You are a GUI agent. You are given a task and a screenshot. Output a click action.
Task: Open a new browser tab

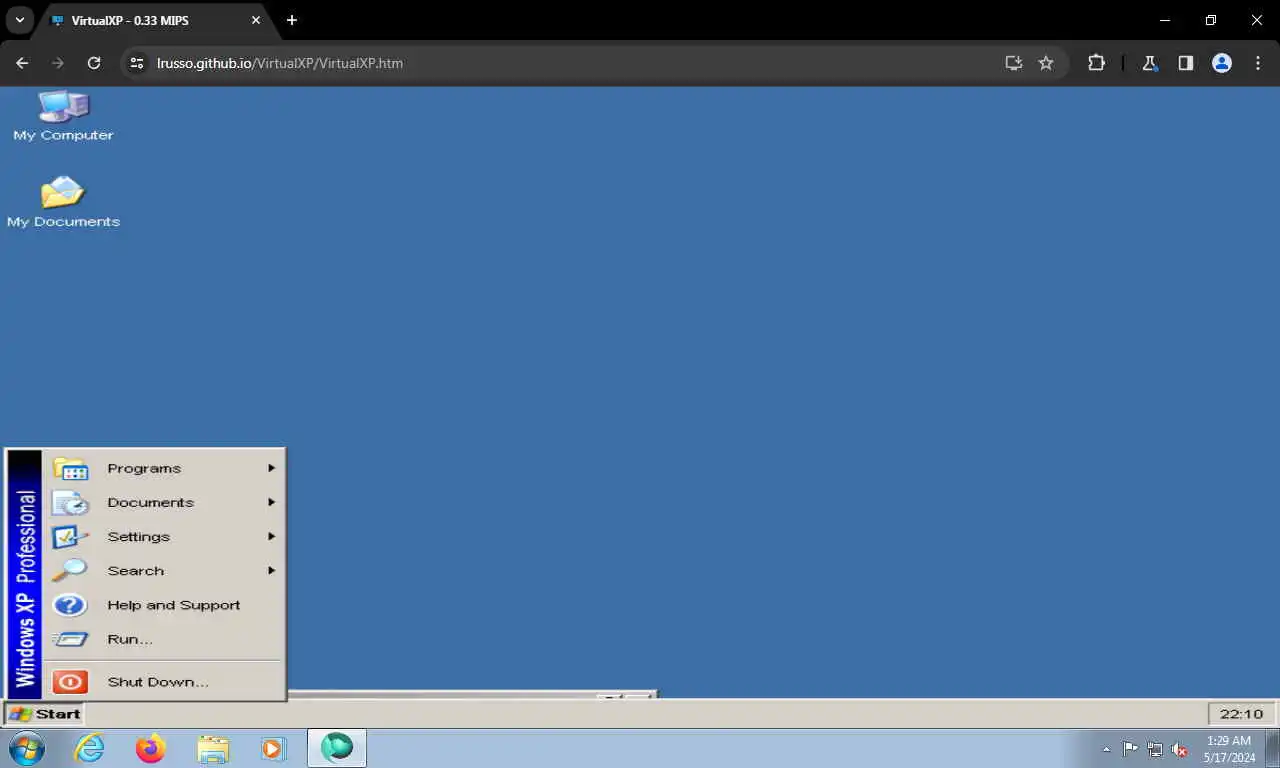tap(292, 20)
